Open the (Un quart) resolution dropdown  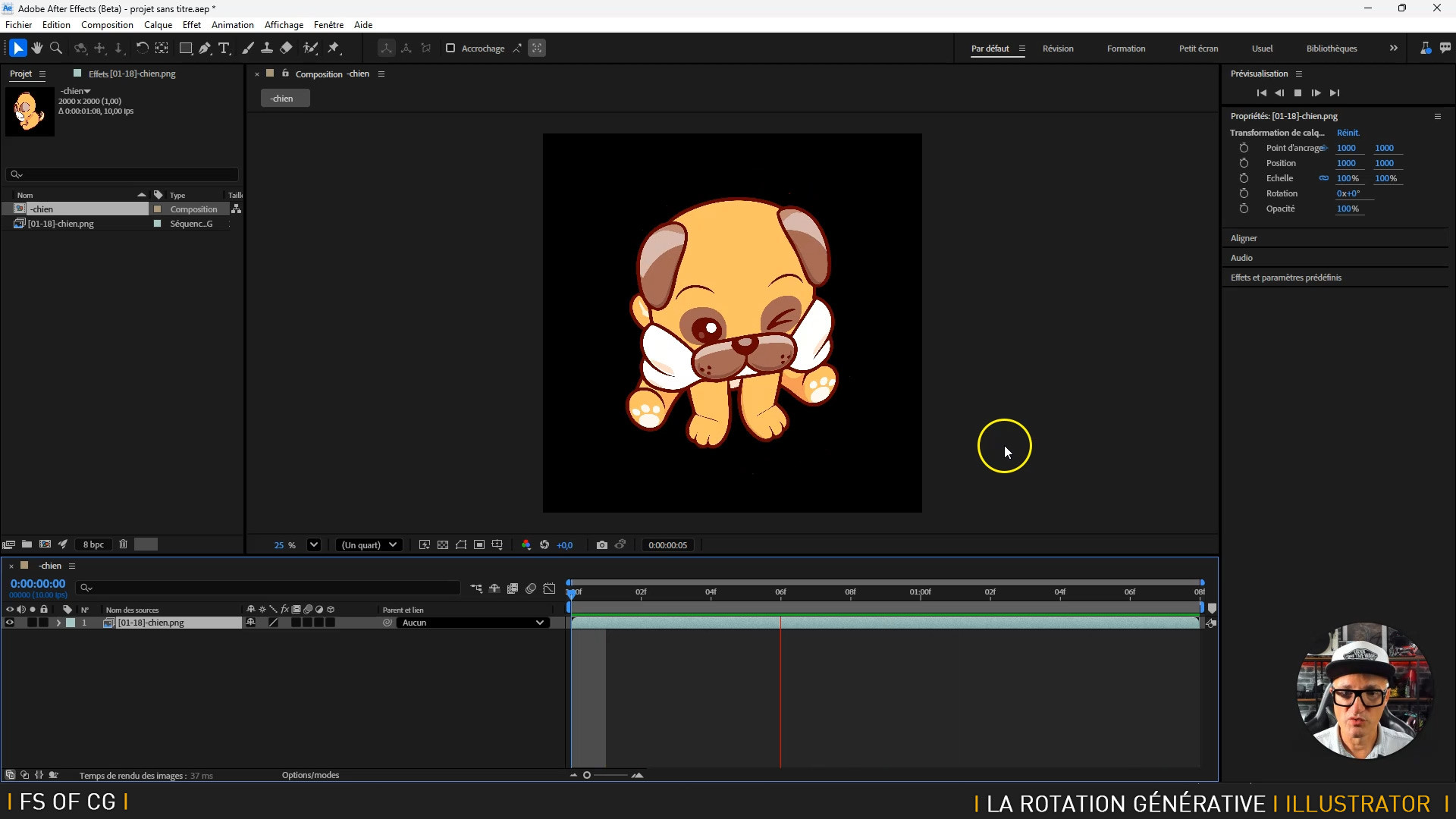(x=369, y=544)
